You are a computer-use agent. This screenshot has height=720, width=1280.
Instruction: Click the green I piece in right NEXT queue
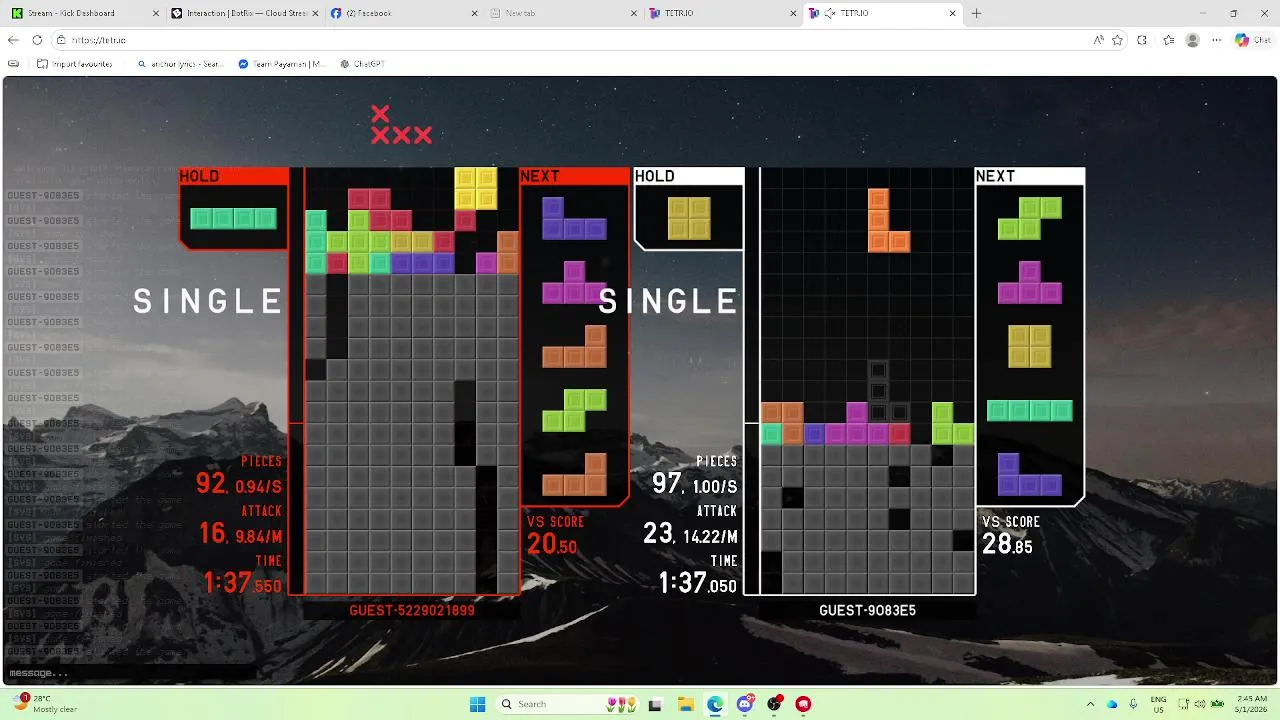(x=1029, y=410)
